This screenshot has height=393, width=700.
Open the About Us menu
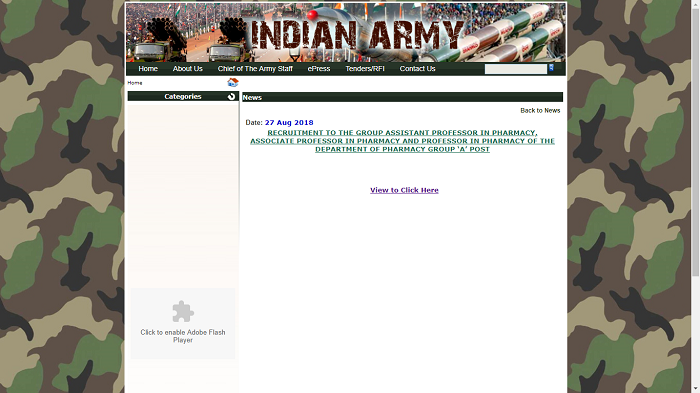(x=188, y=69)
